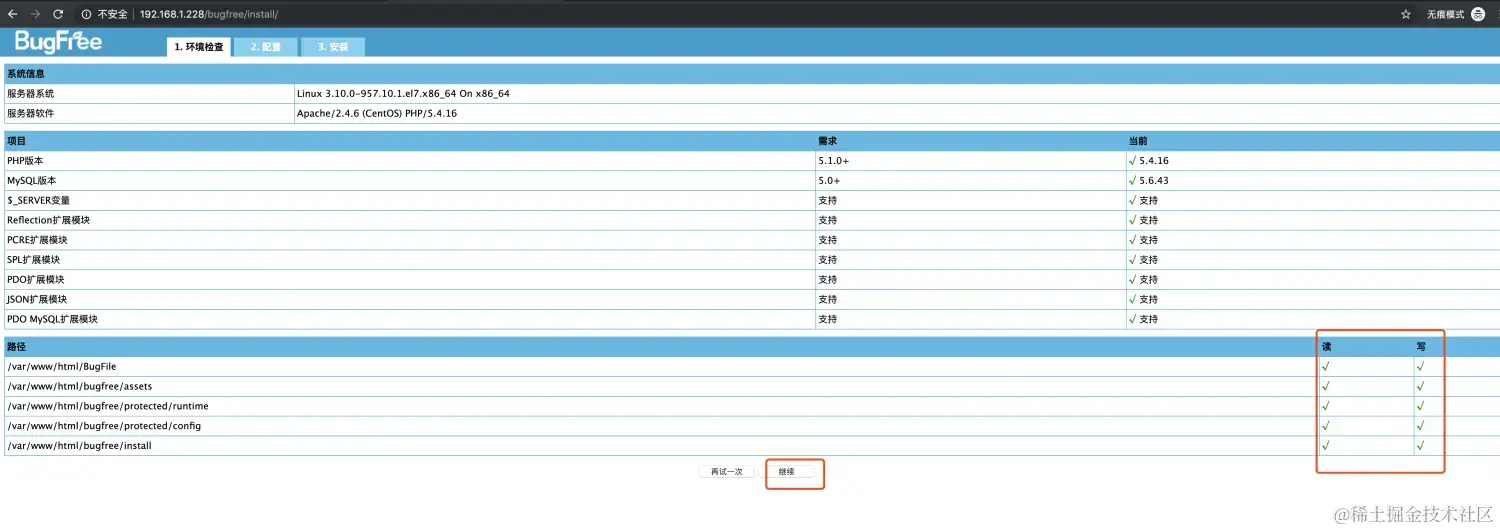Click the /var/www/html/bugfree/protected/runtime path text
The width and height of the screenshot is (1500, 531).
point(107,406)
